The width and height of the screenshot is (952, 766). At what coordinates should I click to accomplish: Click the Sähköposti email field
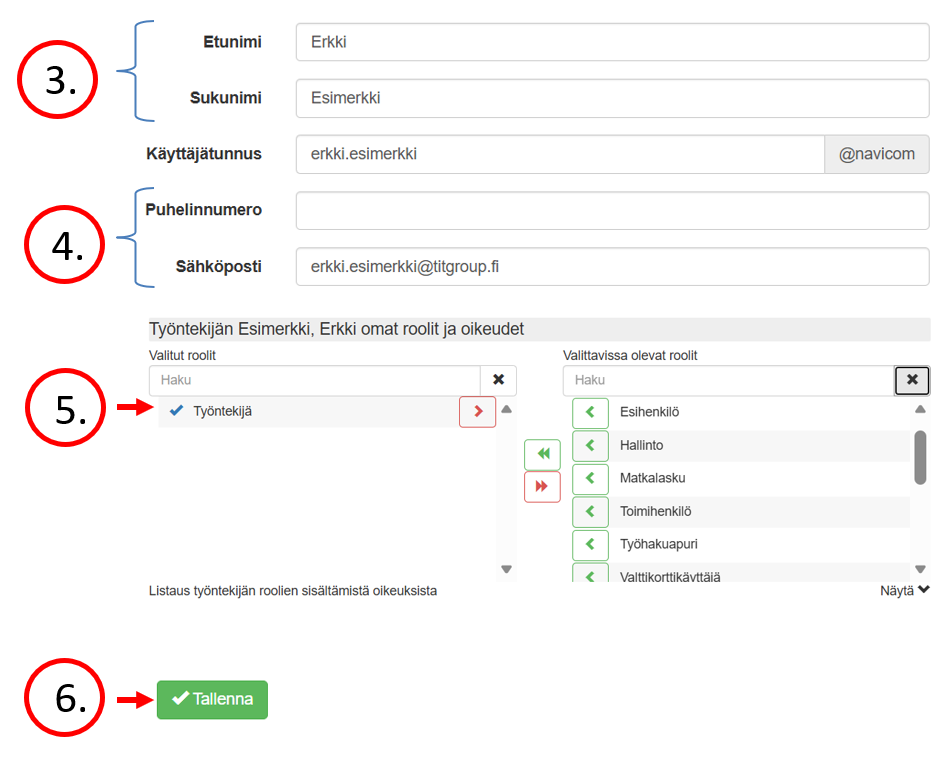tap(612, 267)
